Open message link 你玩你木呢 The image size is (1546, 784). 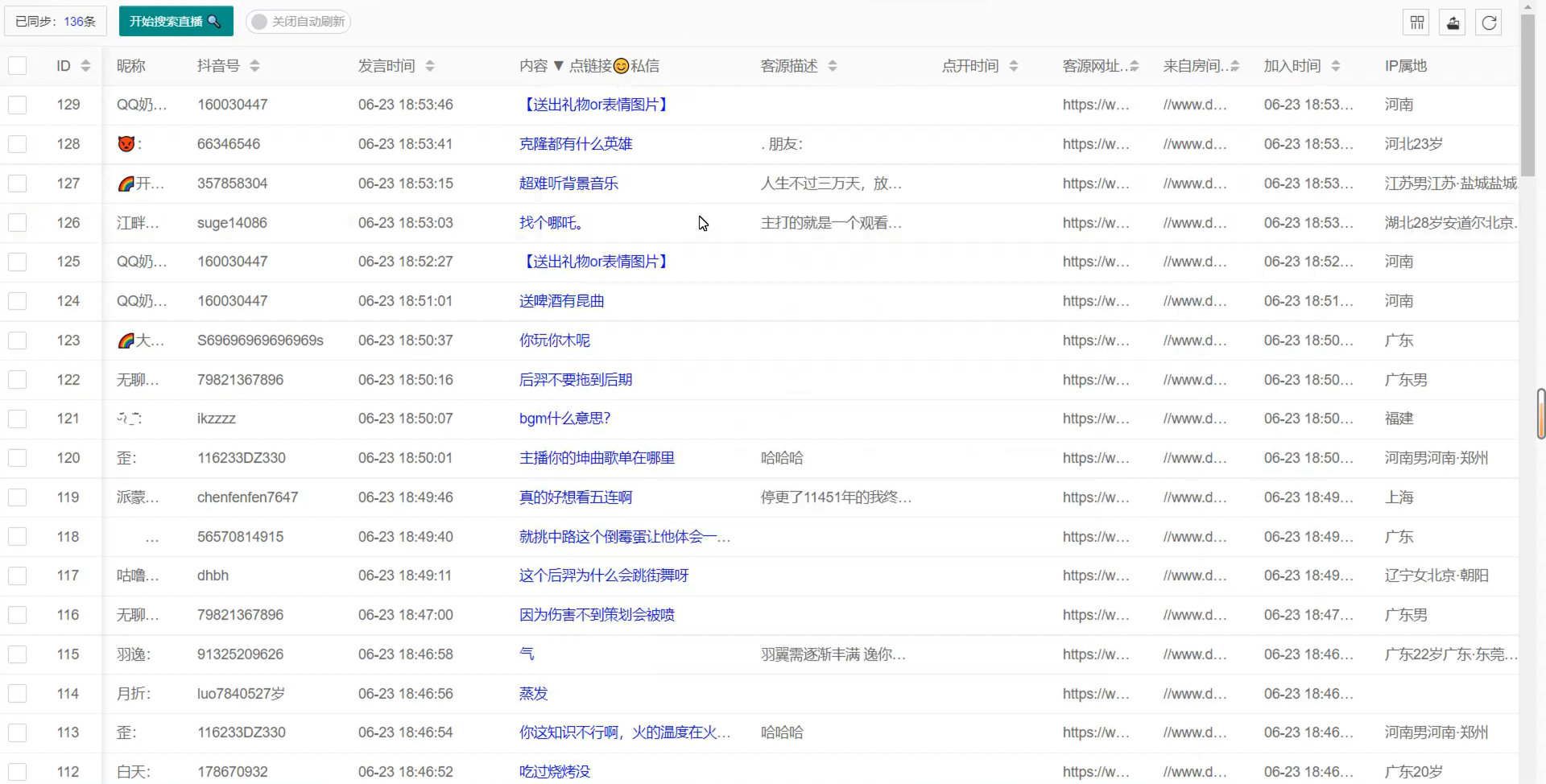pos(555,340)
